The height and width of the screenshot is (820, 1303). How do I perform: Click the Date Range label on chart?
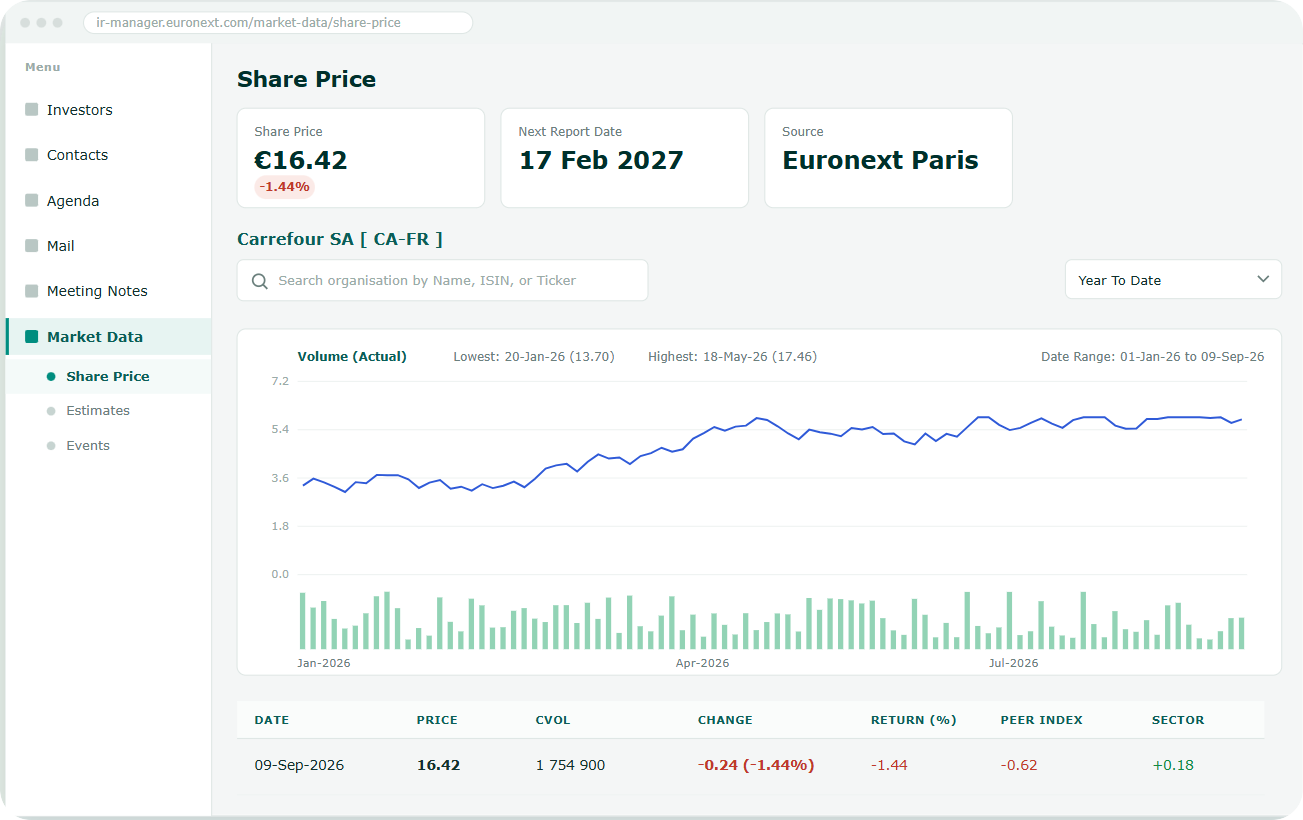[x=1153, y=357]
